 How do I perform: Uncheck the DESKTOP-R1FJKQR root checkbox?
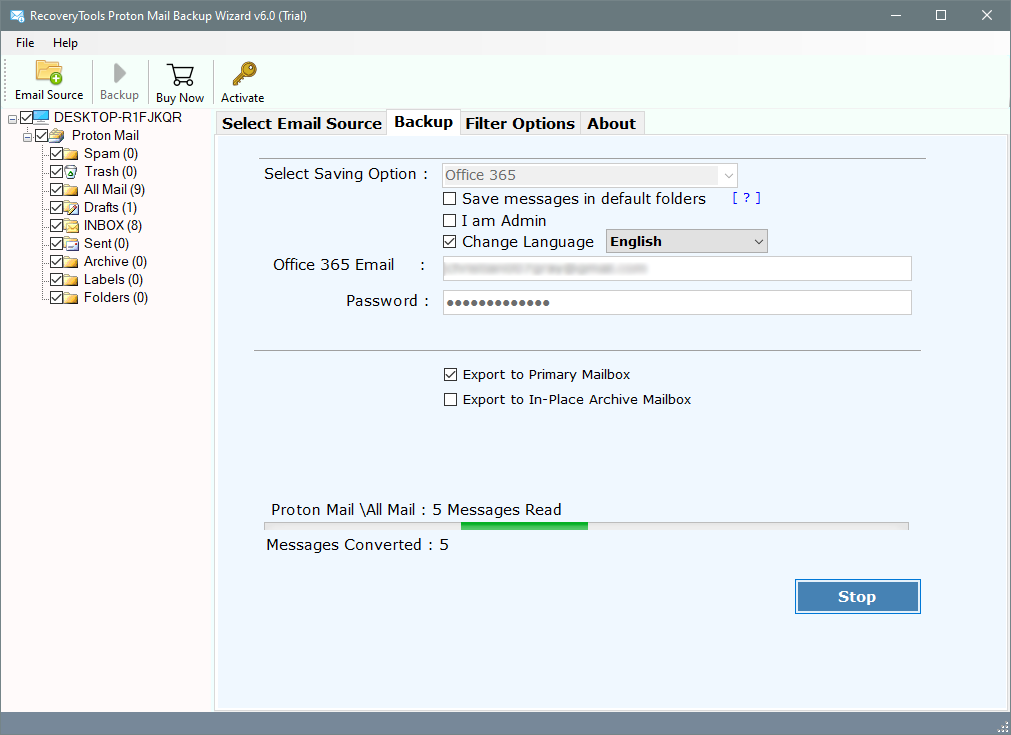point(26,117)
